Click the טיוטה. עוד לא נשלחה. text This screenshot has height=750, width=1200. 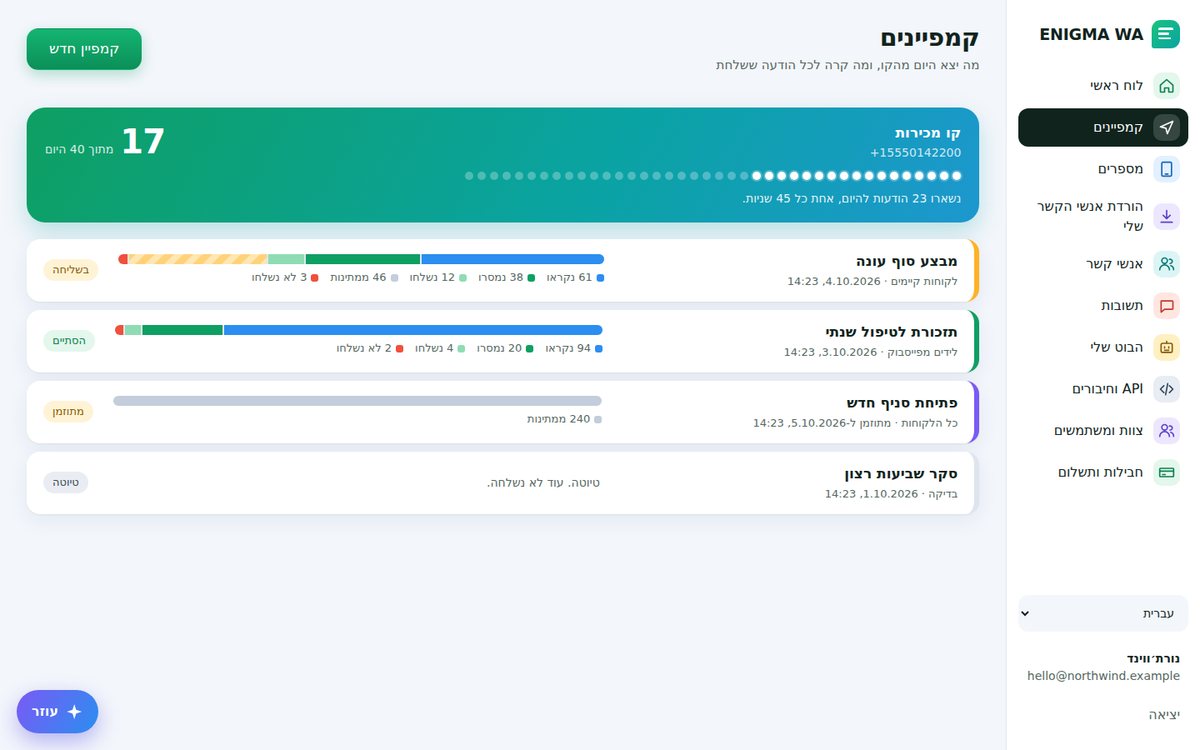(543, 483)
